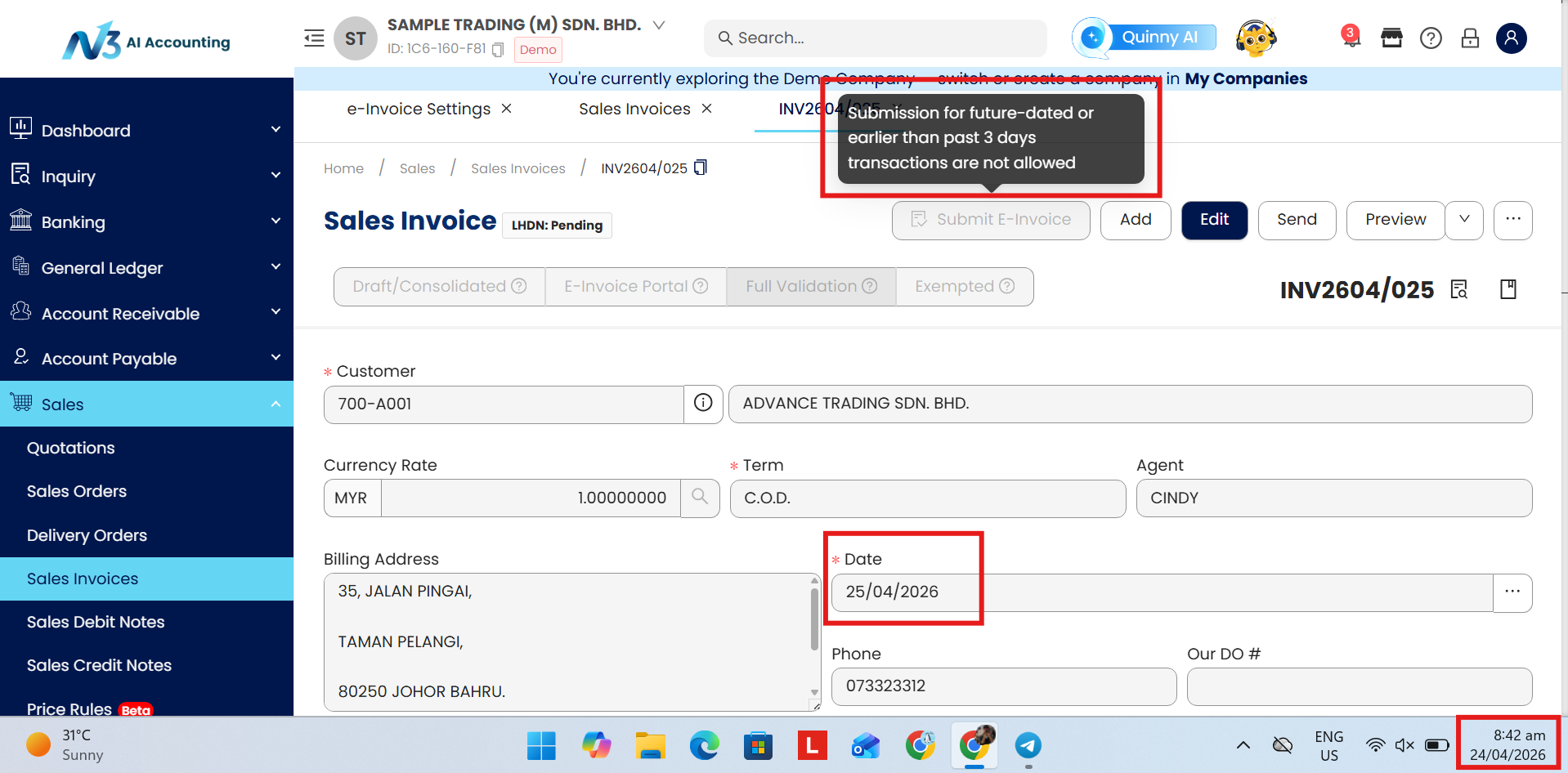Open Sales Credit Notes menu item

tap(99, 665)
